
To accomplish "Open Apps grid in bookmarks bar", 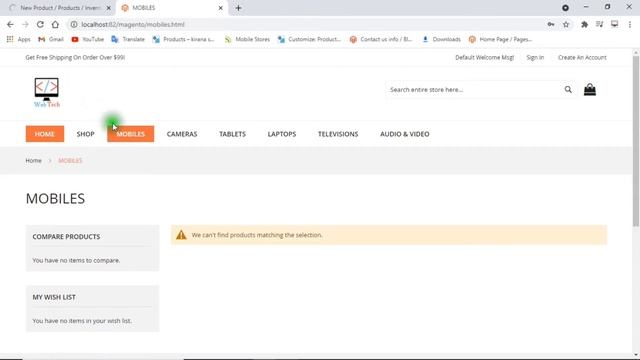I will [x=18, y=39].
